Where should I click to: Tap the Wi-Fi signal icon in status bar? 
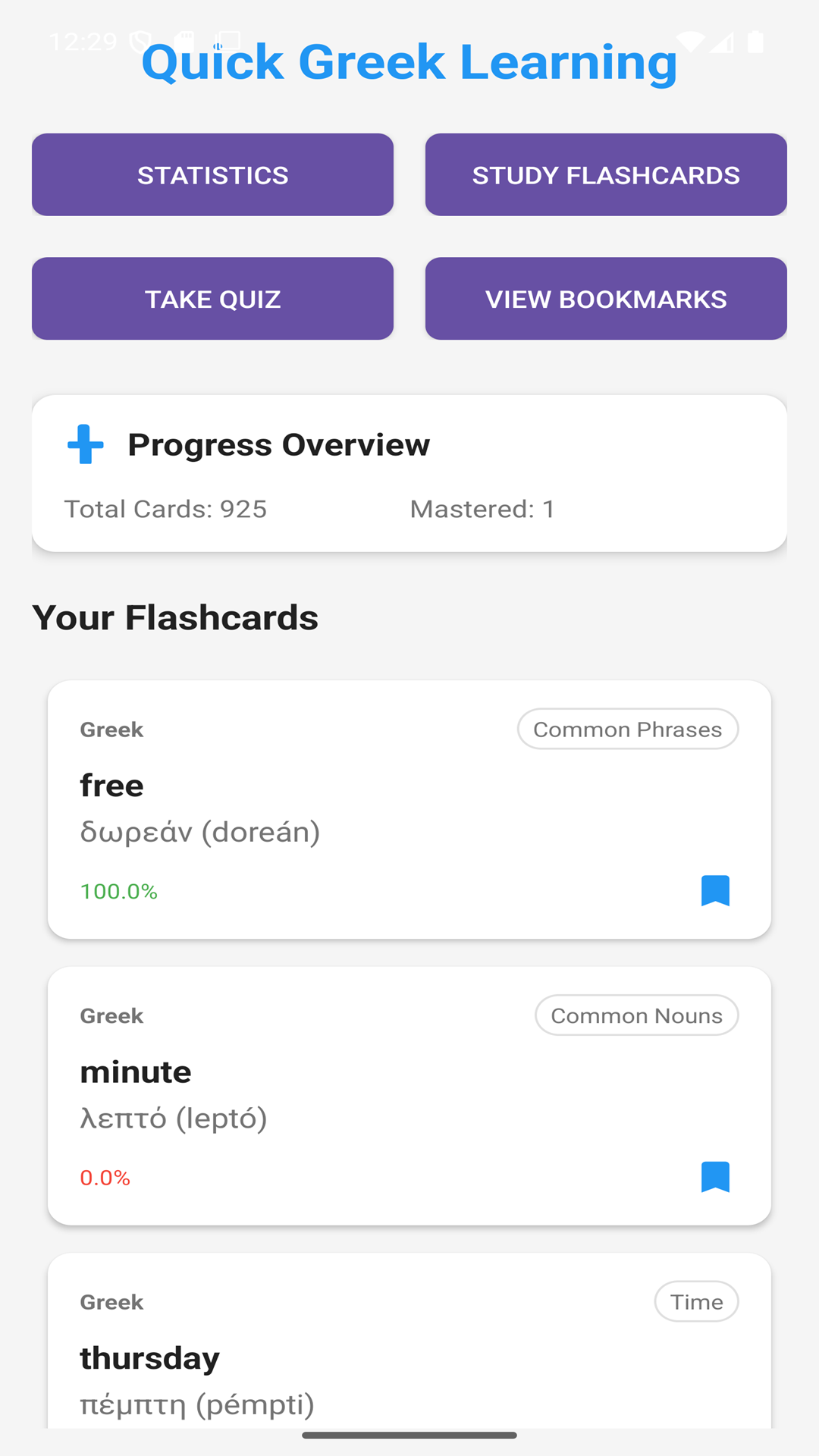[690, 41]
